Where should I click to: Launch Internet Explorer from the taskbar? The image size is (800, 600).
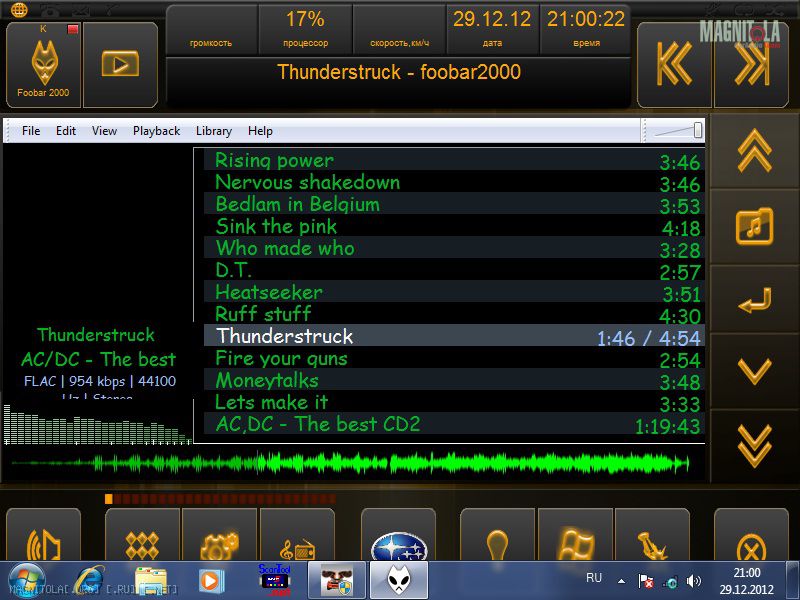tap(89, 581)
